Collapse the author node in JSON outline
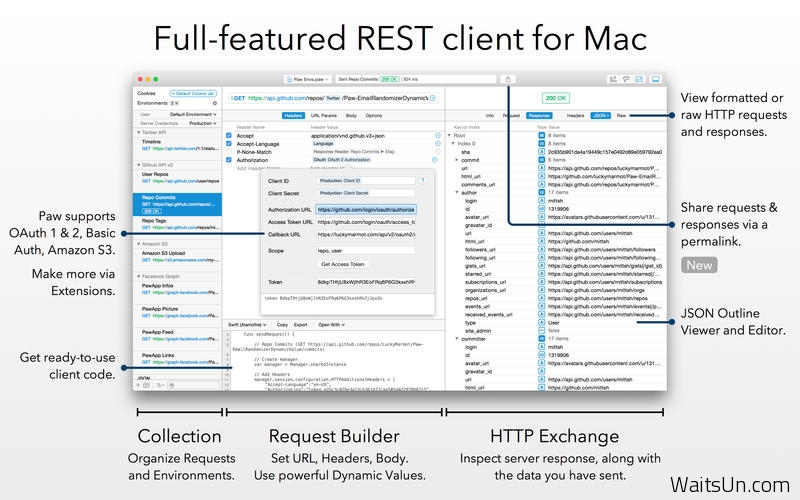800x500 pixels. click(x=457, y=192)
